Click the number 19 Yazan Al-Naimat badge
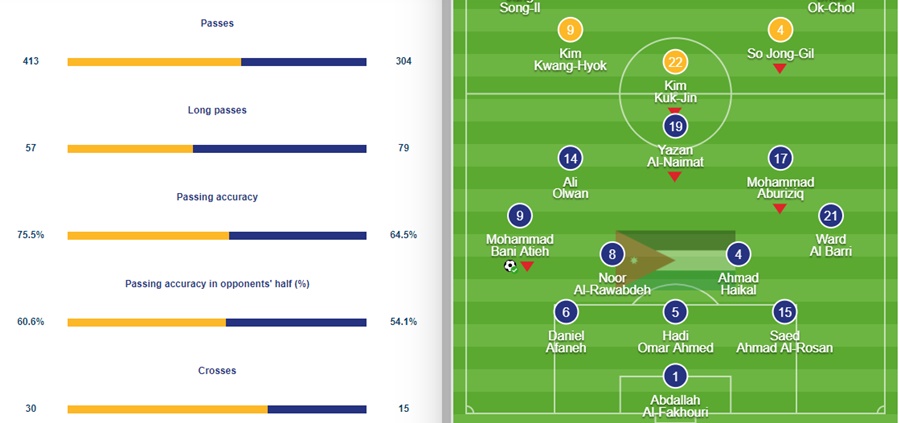The image size is (900, 423). pyautogui.click(x=674, y=126)
